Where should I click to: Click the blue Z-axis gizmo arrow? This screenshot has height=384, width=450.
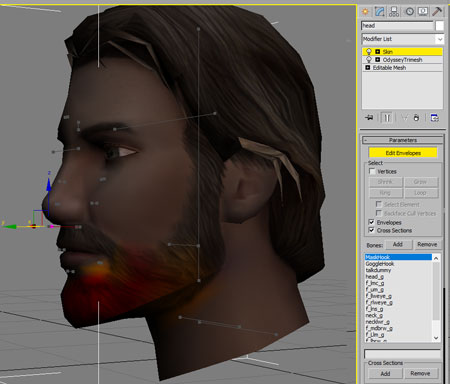click(49, 185)
